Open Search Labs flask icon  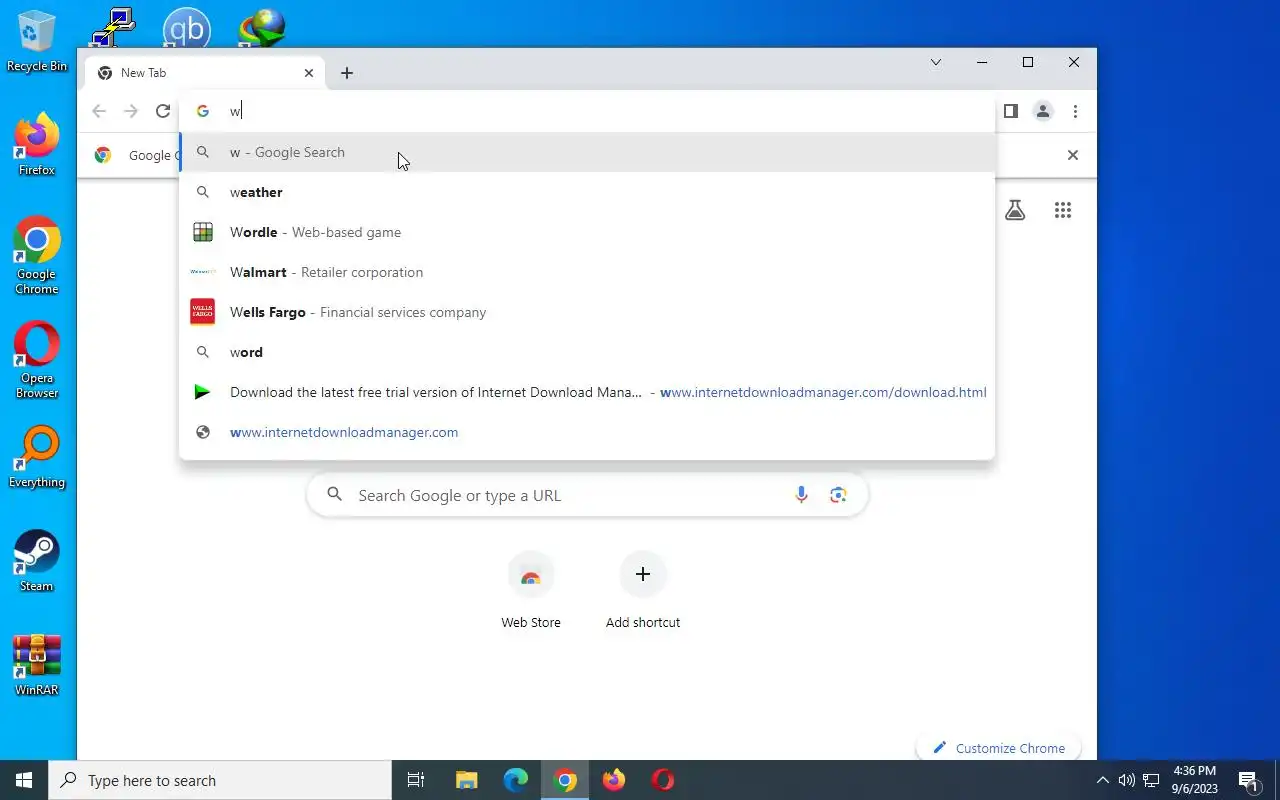(x=1015, y=210)
